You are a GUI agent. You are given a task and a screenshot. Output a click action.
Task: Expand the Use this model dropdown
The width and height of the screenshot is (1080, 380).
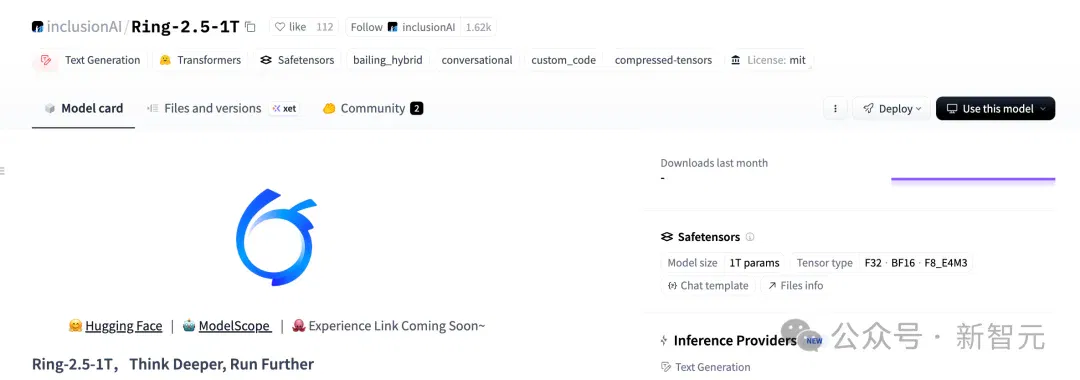coord(995,109)
